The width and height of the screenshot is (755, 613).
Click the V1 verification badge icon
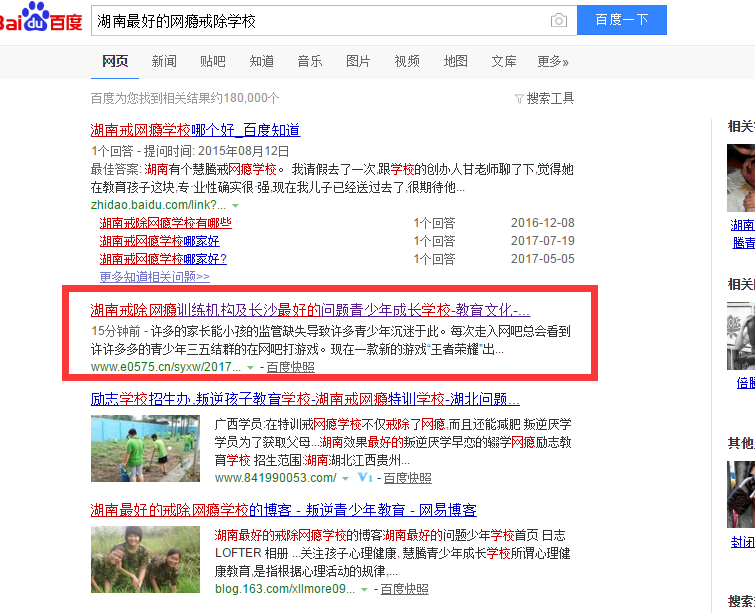tap(365, 478)
